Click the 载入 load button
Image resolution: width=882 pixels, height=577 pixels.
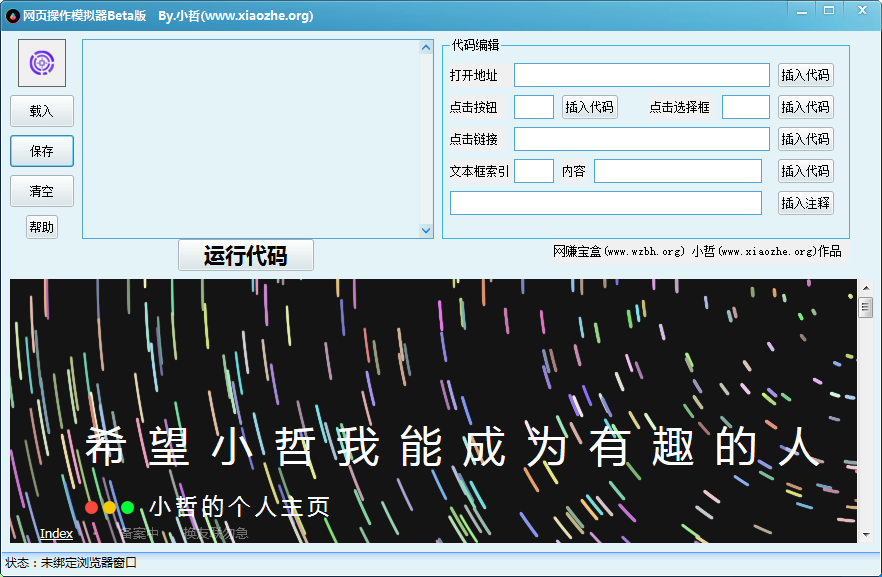click(x=42, y=111)
